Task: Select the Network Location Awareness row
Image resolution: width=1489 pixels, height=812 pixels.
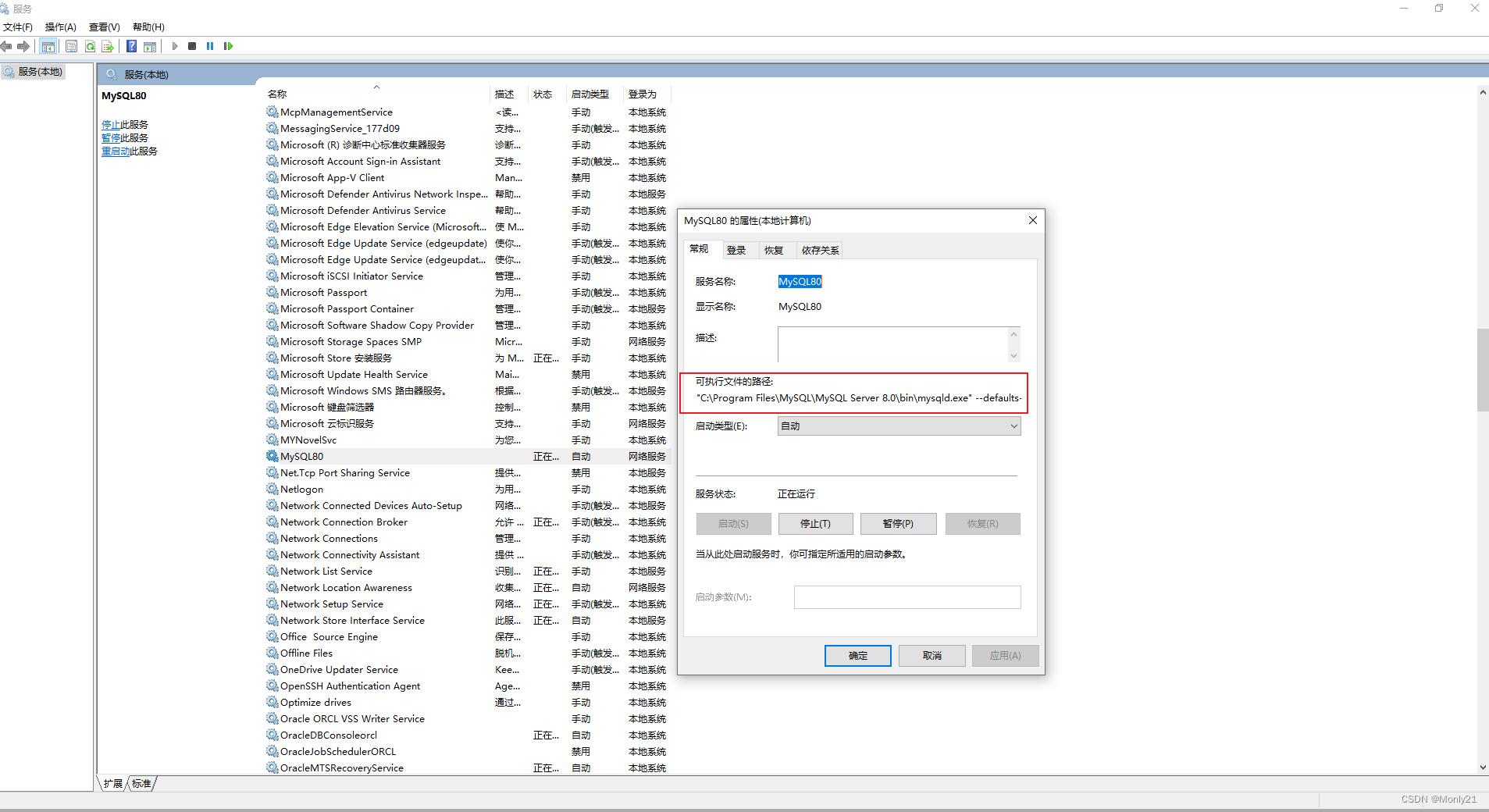Action: (x=467, y=587)
